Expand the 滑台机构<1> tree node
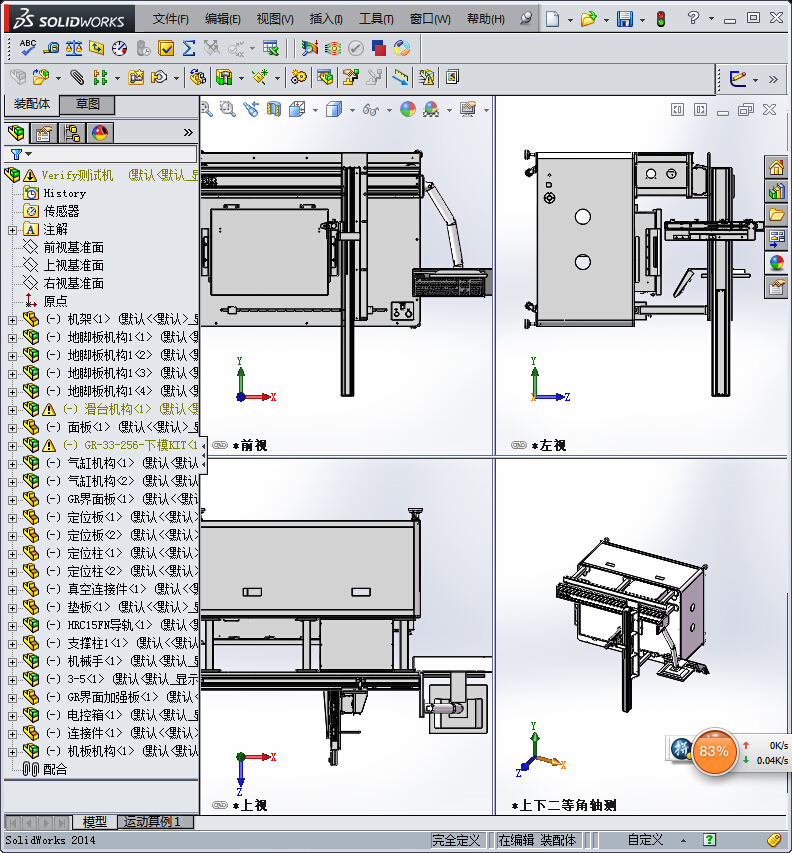This screenshot has width=792, height=853. [x=12, y=410]
